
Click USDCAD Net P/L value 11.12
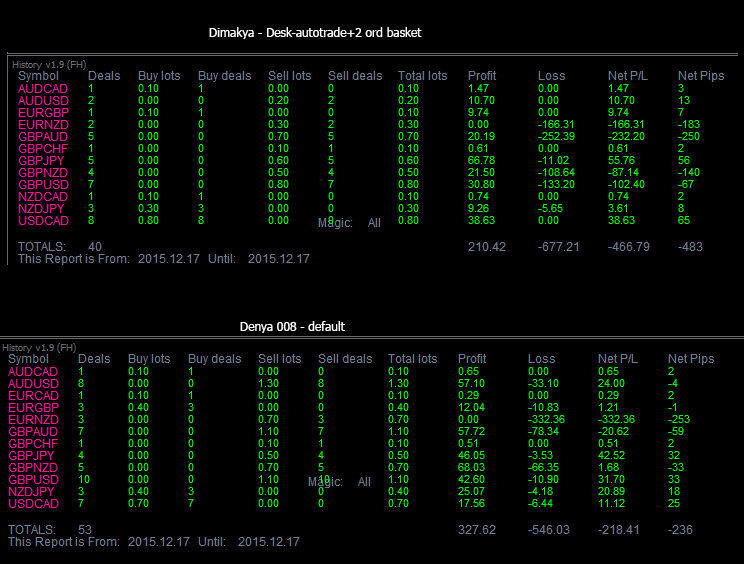pyautogui.click(x=611, y=504)
